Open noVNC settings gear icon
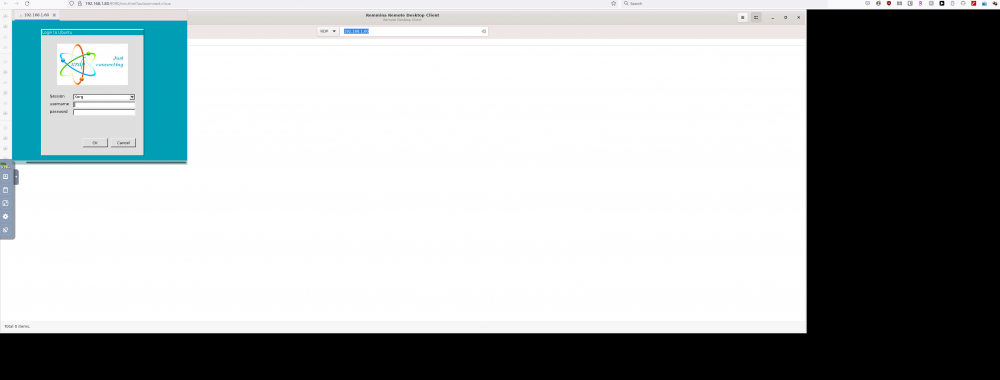Image resolution: width=1000 pixels, height=380 pixels. [x=6, y=216]
